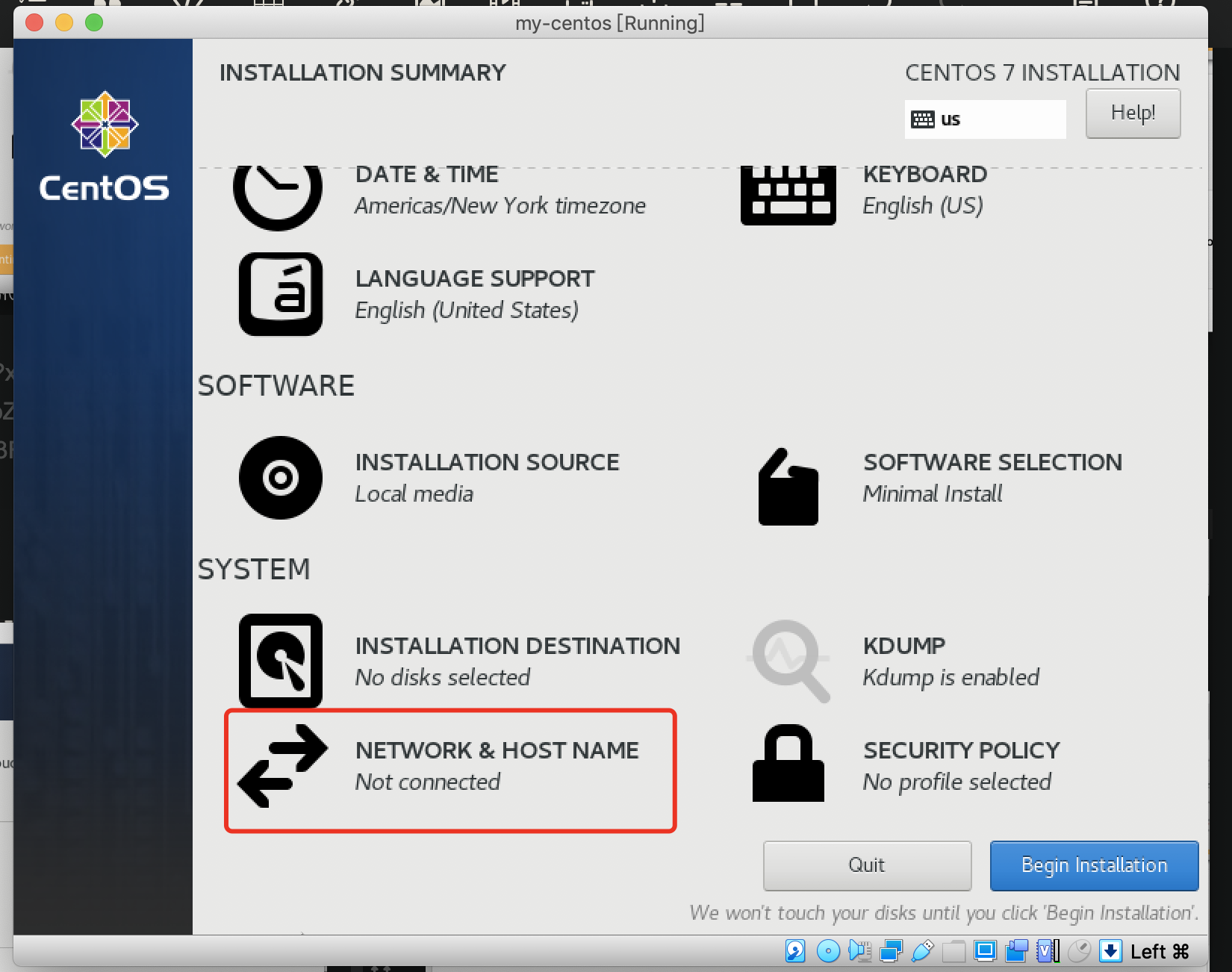The image size is (1232, 972).
Task: Click the 'us' keyboard layout indicator
Action: tap(986, 119)
